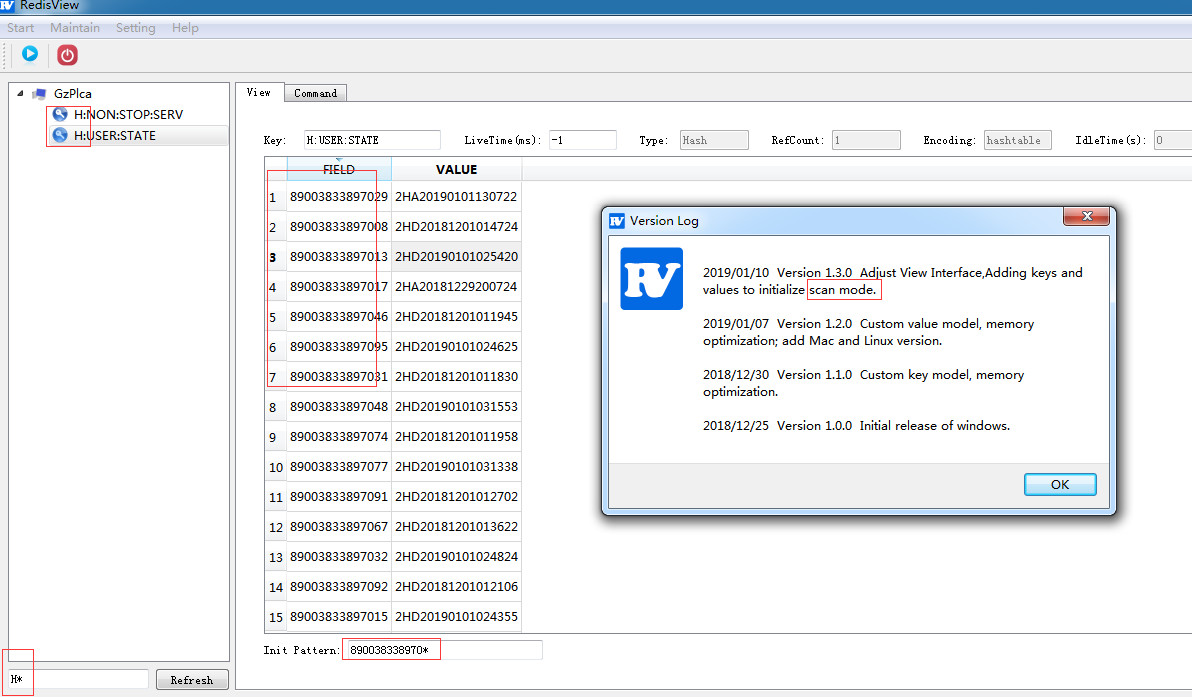
Task: Select field cell 89003833897067
Action: (339, 527)
